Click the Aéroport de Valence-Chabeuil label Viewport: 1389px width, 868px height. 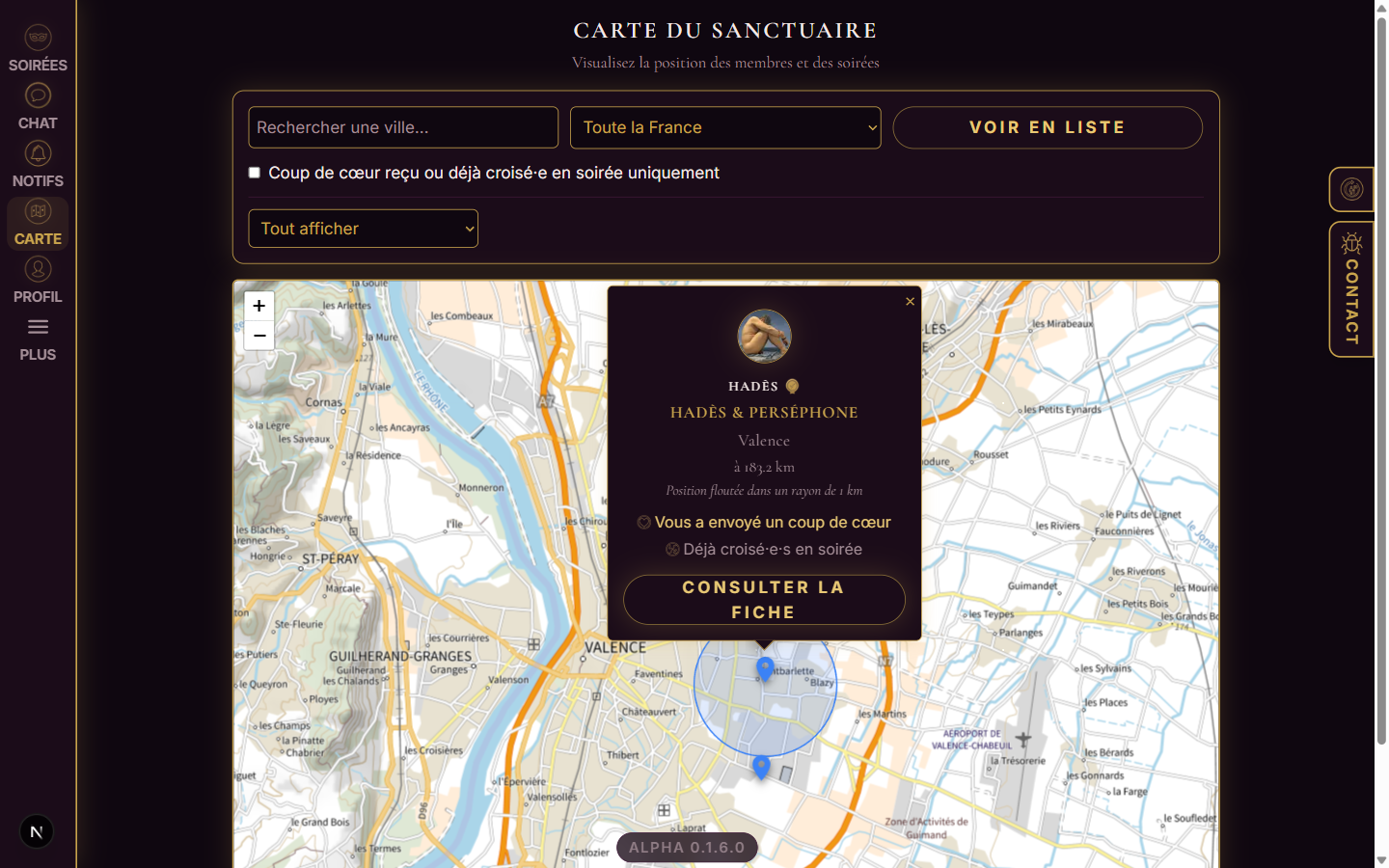(x=972, y=740)
